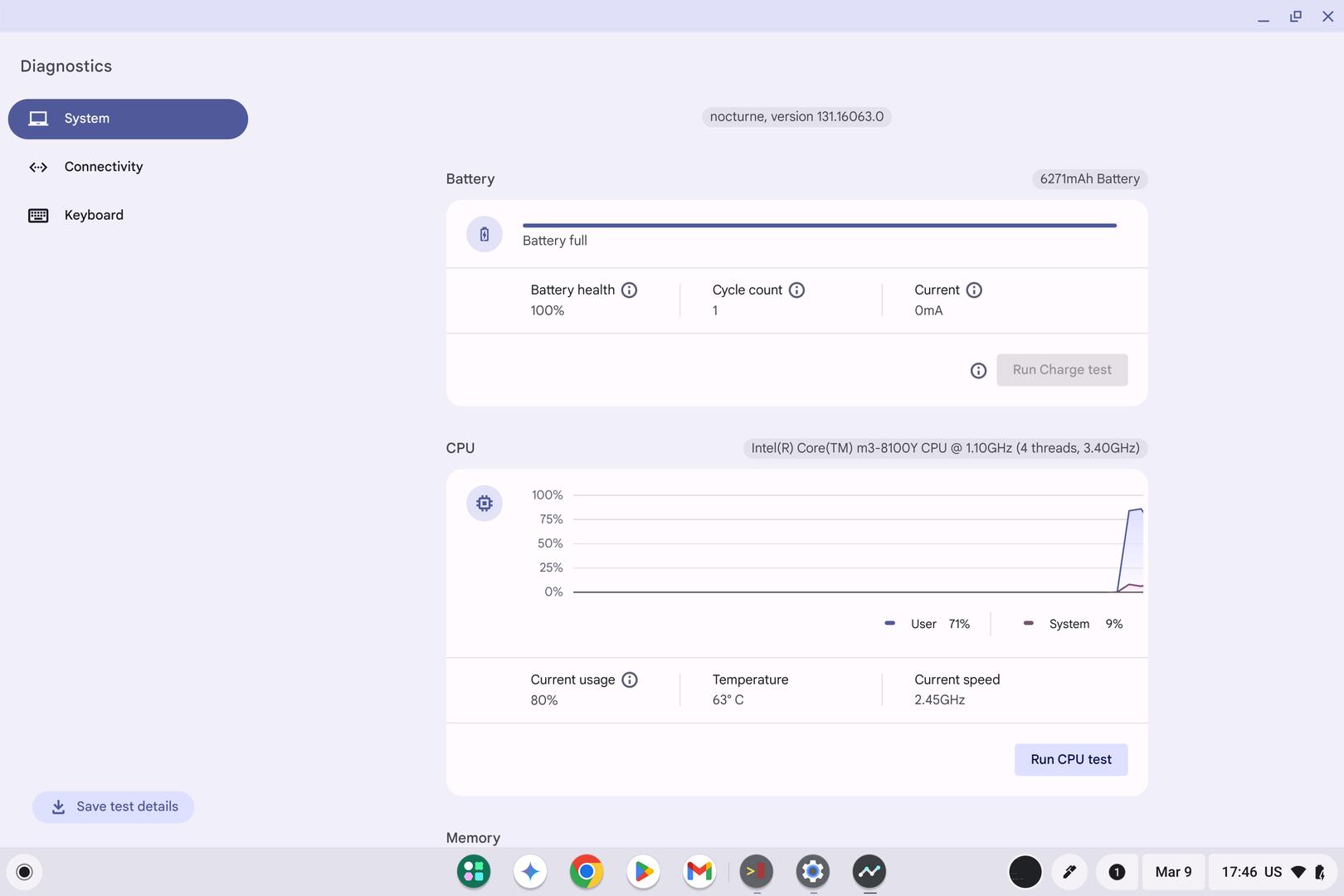Open Gmail from the shelf

699,871
